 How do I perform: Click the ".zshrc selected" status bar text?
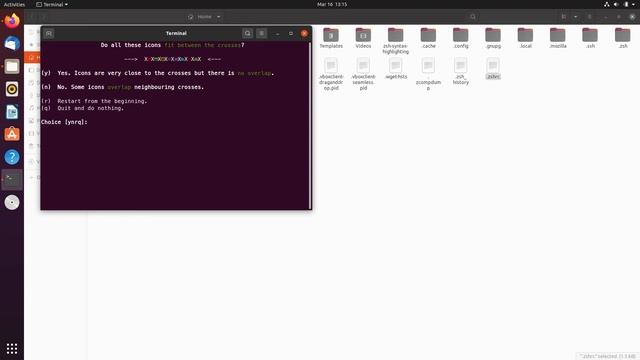point(607,356)
